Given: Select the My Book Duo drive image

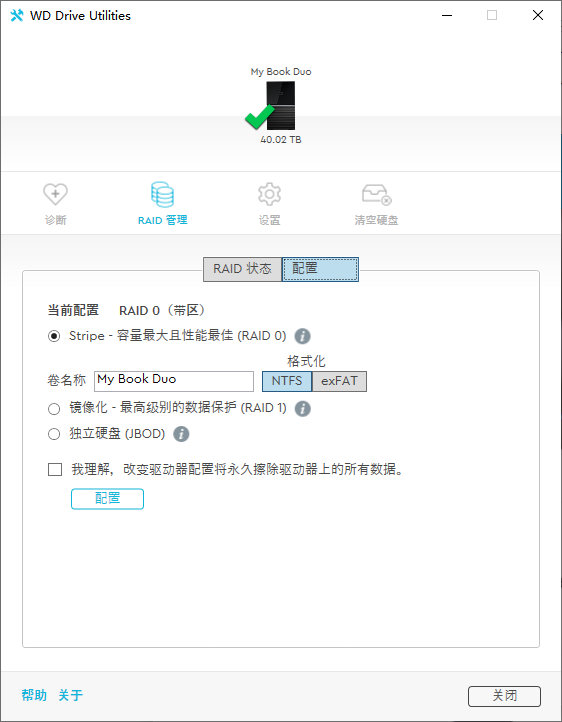Looking at the screenshot, I should [x=280, y=105].
